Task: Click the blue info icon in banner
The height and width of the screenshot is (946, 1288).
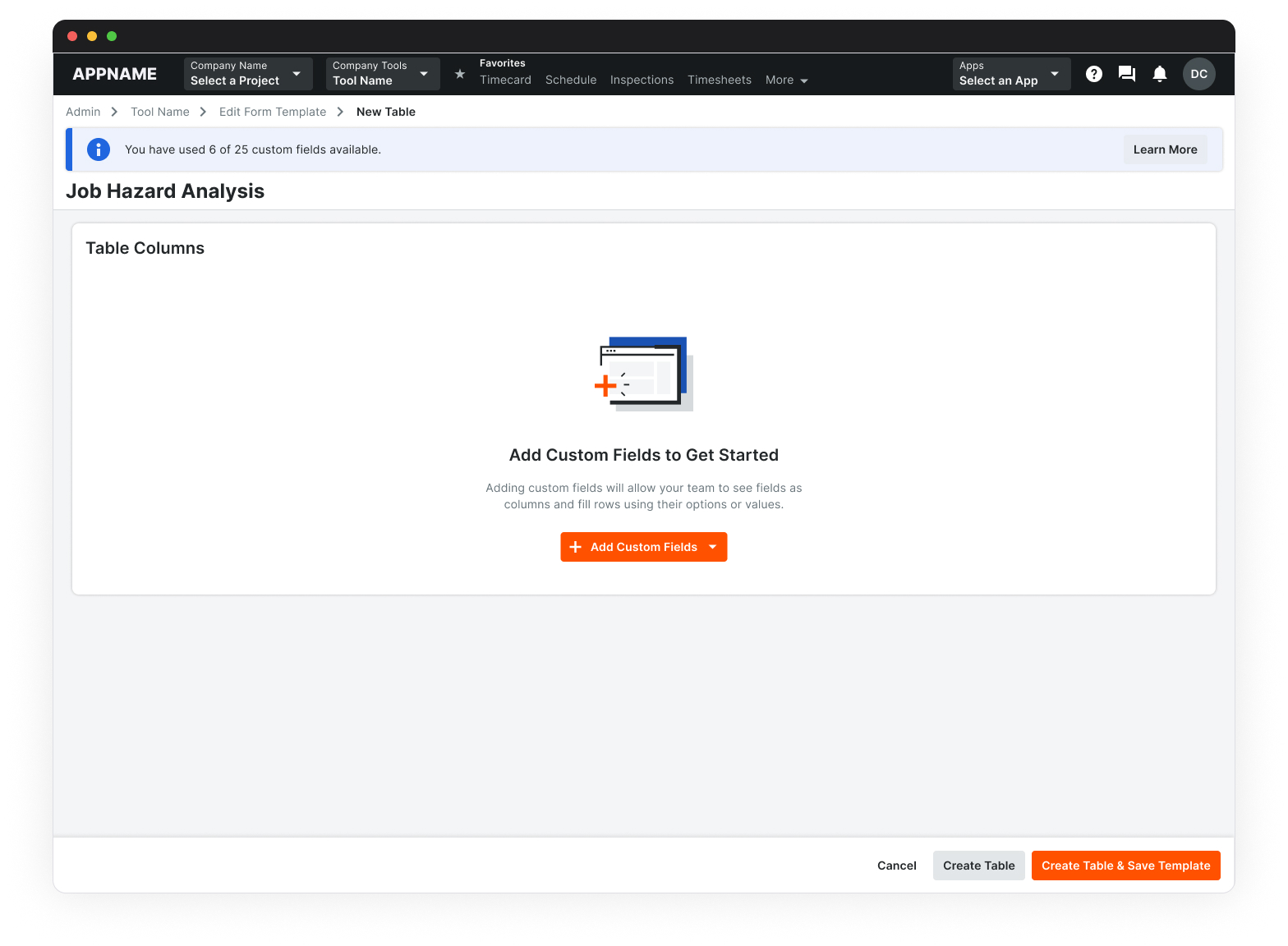Action: pyautogui.click(x=99, y=149)
